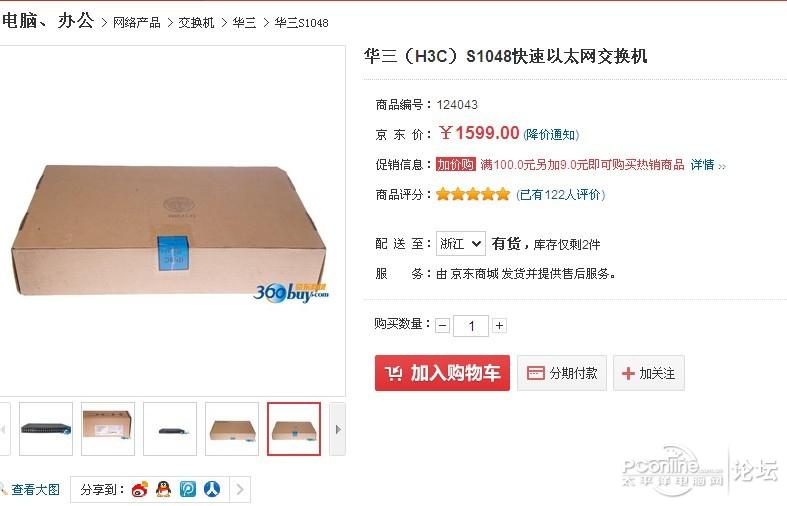787x506 pixels.
Task: Open the 122 customer reviews link
Action: (561, 194)
